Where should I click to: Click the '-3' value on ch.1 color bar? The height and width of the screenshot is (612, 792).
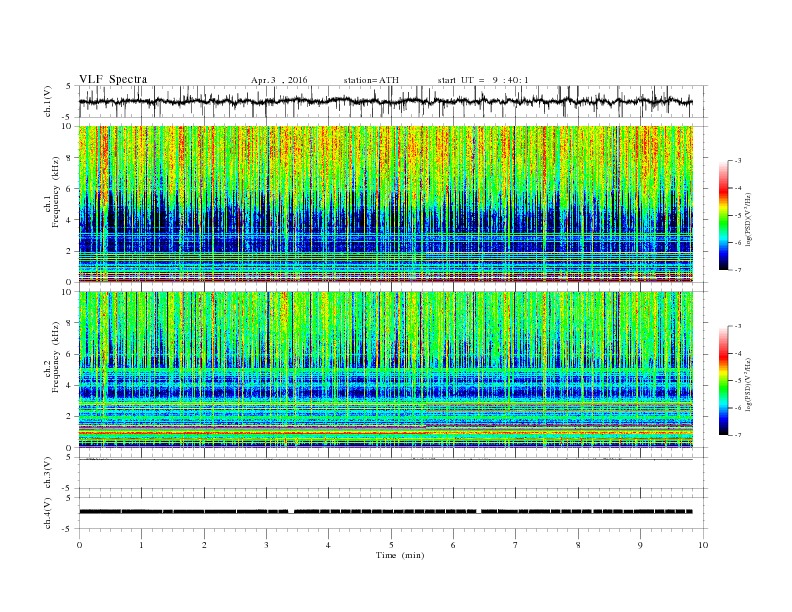click(738, 161)
